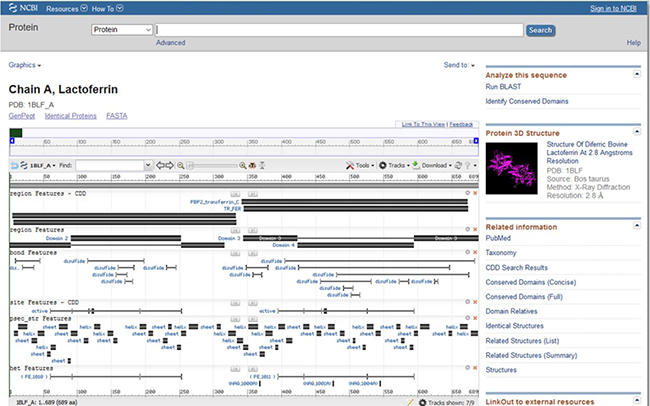Click the Tools crossed-tools icon
The image size is (650, 406).
pos(350,165)
